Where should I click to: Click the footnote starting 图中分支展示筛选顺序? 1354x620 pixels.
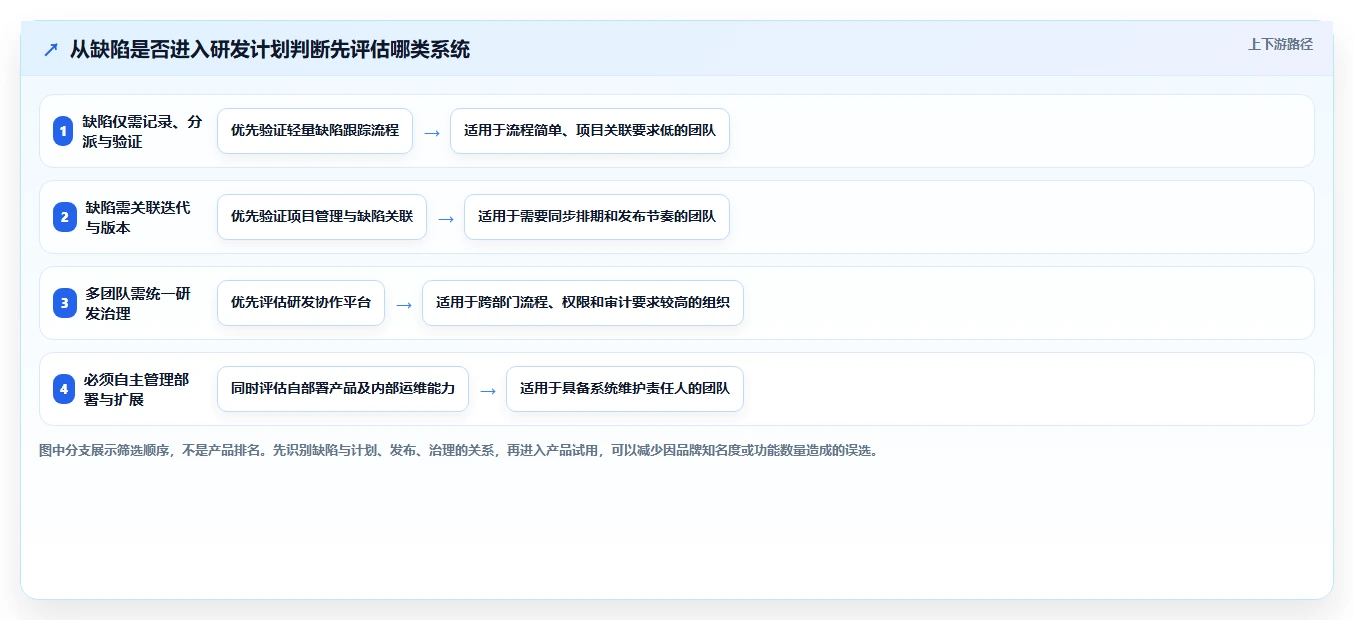click(459, 451)
